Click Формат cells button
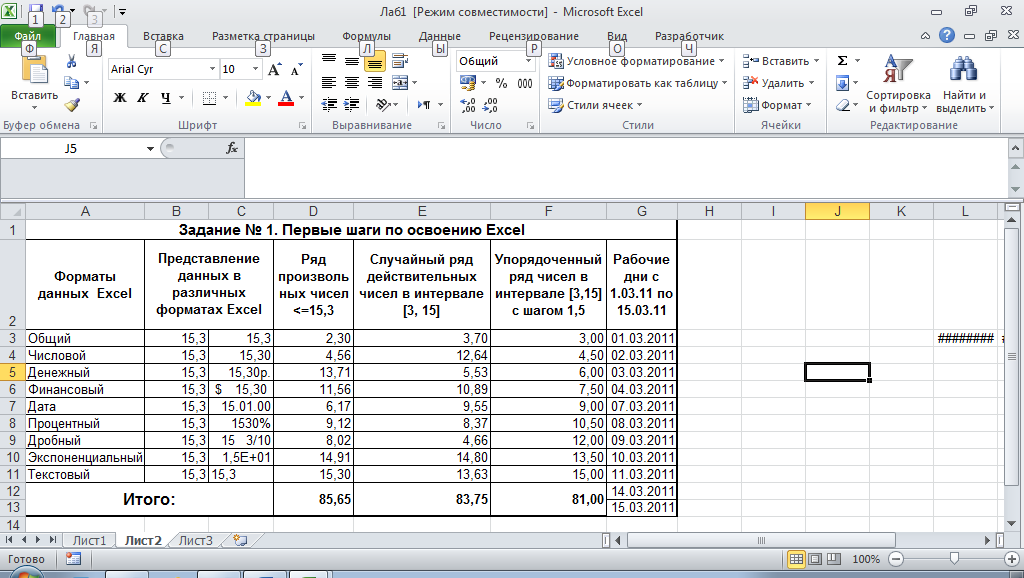The width and height of the screenshot is (1024, 578). point(777,104)
